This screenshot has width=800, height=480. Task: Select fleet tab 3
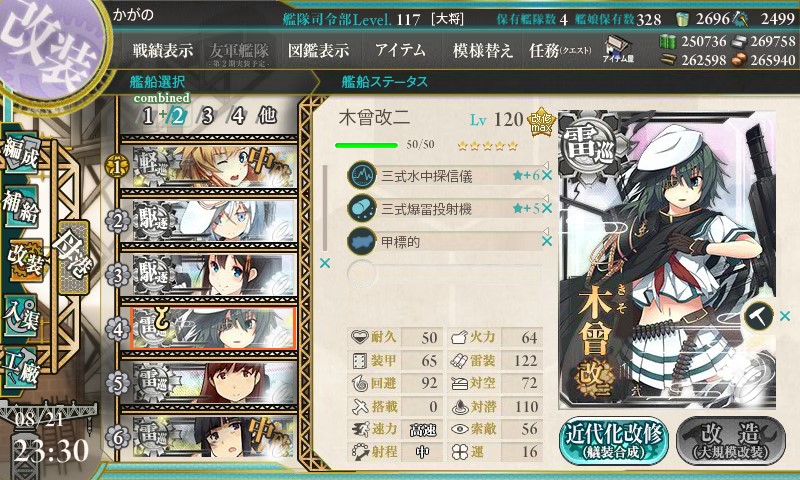tap(207, 116)
